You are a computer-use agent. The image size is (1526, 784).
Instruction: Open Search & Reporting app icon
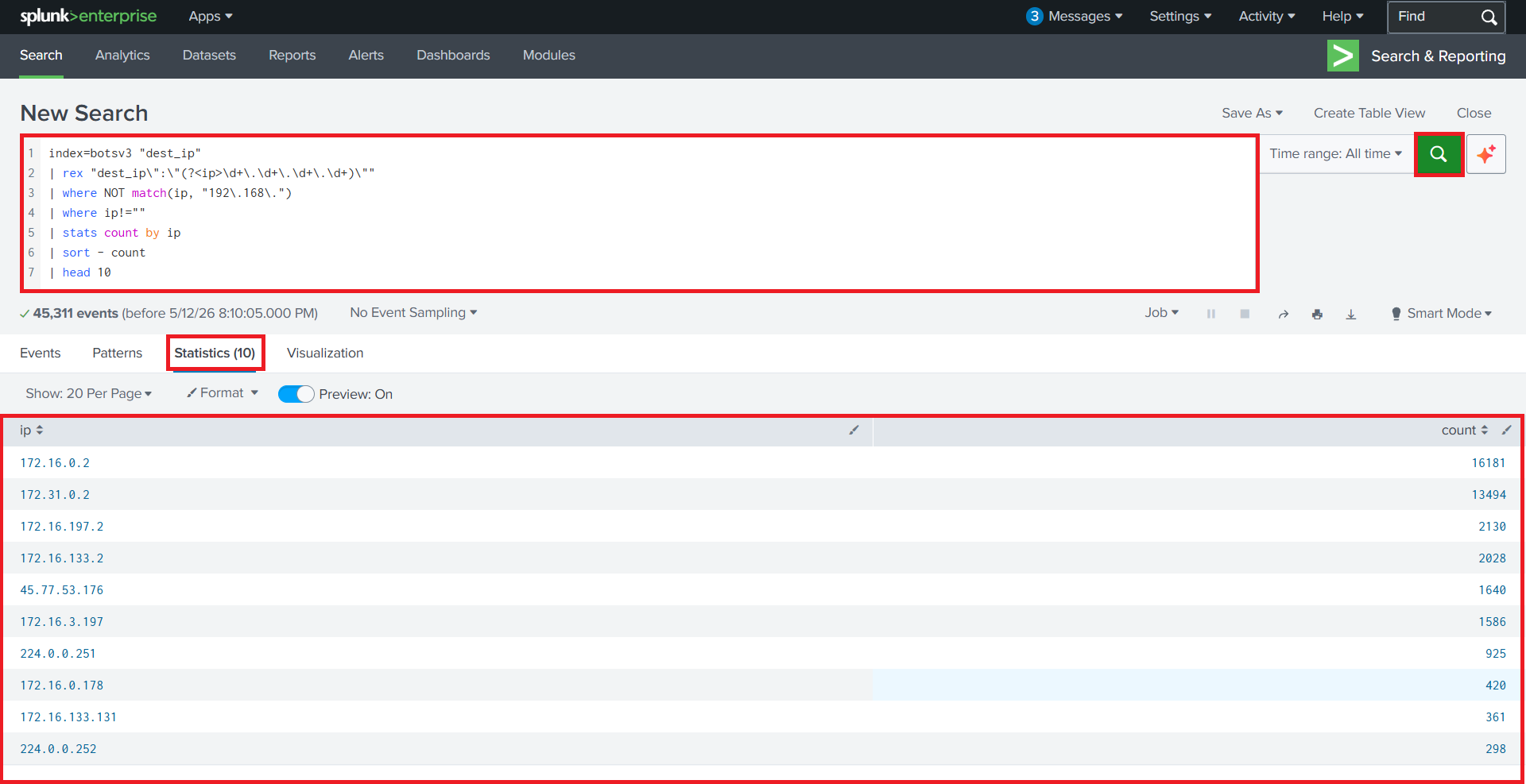click(1342, 56)
